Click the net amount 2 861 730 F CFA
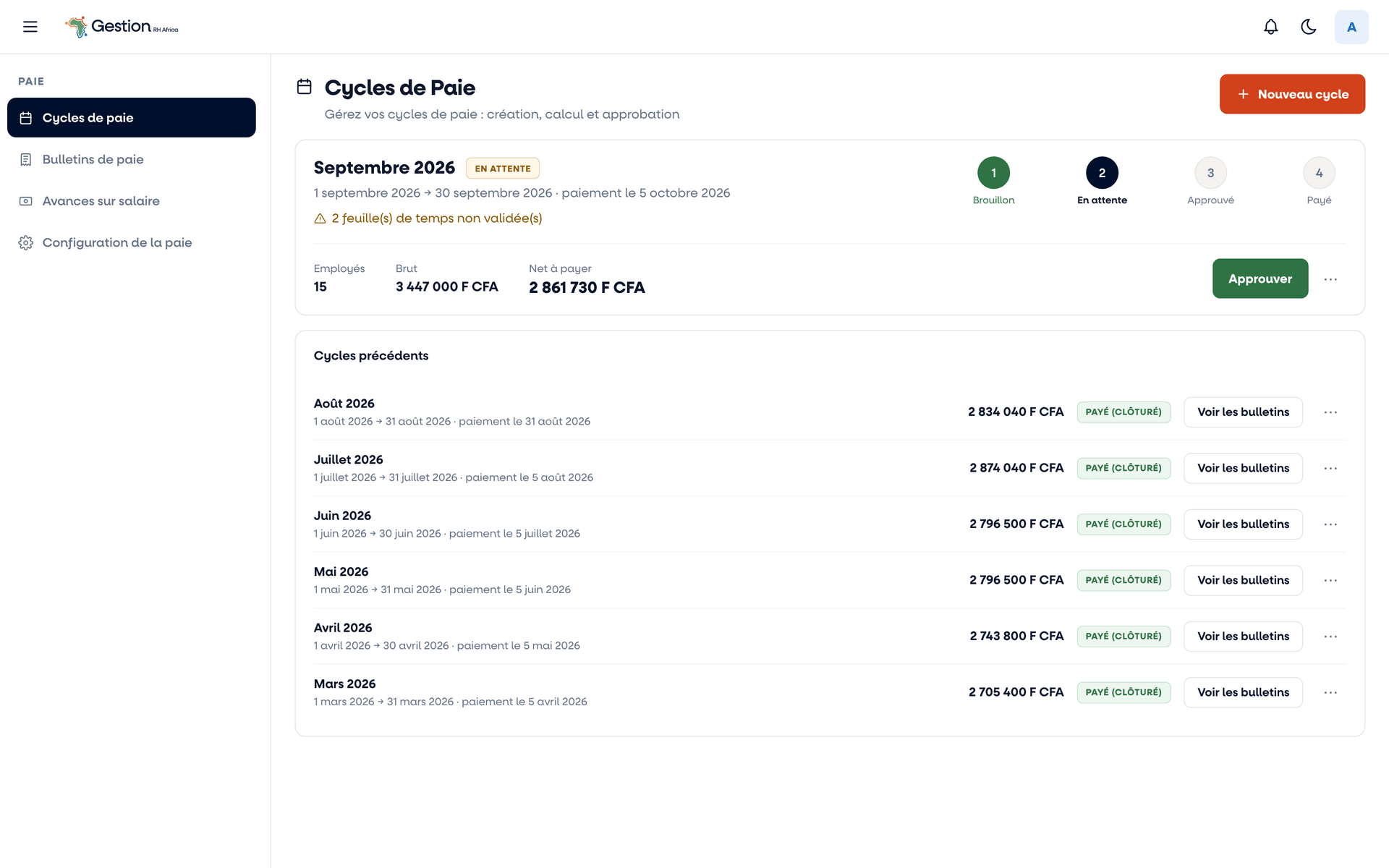Screen dimensions: 1389x868 (587, 287)
